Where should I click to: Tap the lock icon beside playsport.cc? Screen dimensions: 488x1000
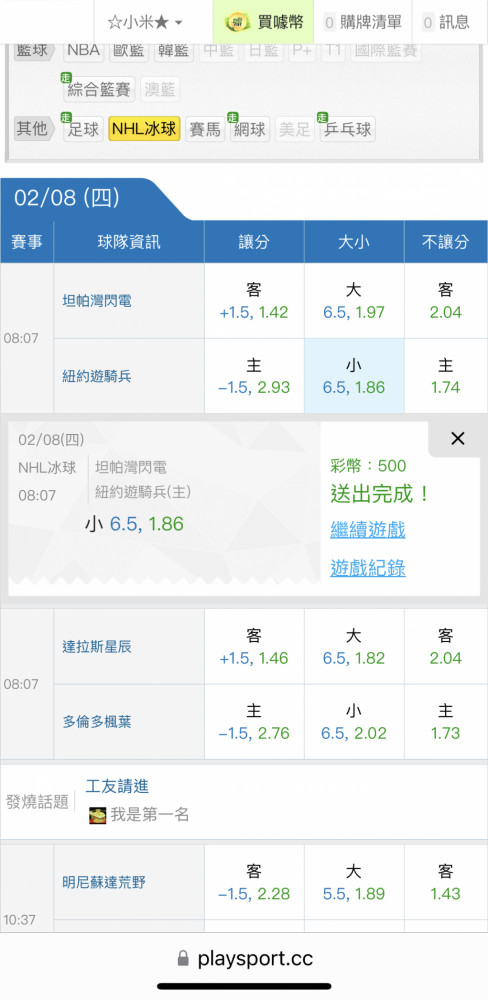coord(183,959)
